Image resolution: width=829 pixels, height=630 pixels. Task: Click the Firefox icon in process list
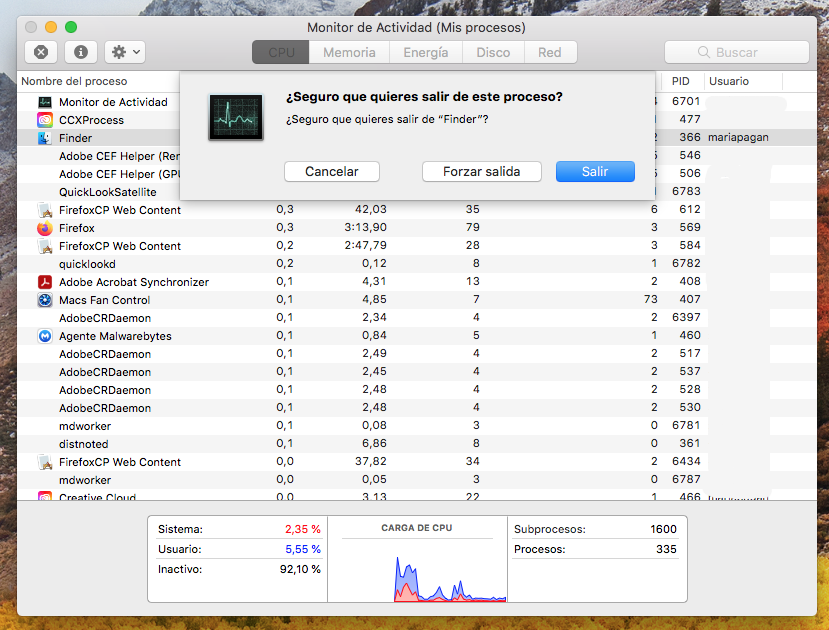[x=45, y=228]
